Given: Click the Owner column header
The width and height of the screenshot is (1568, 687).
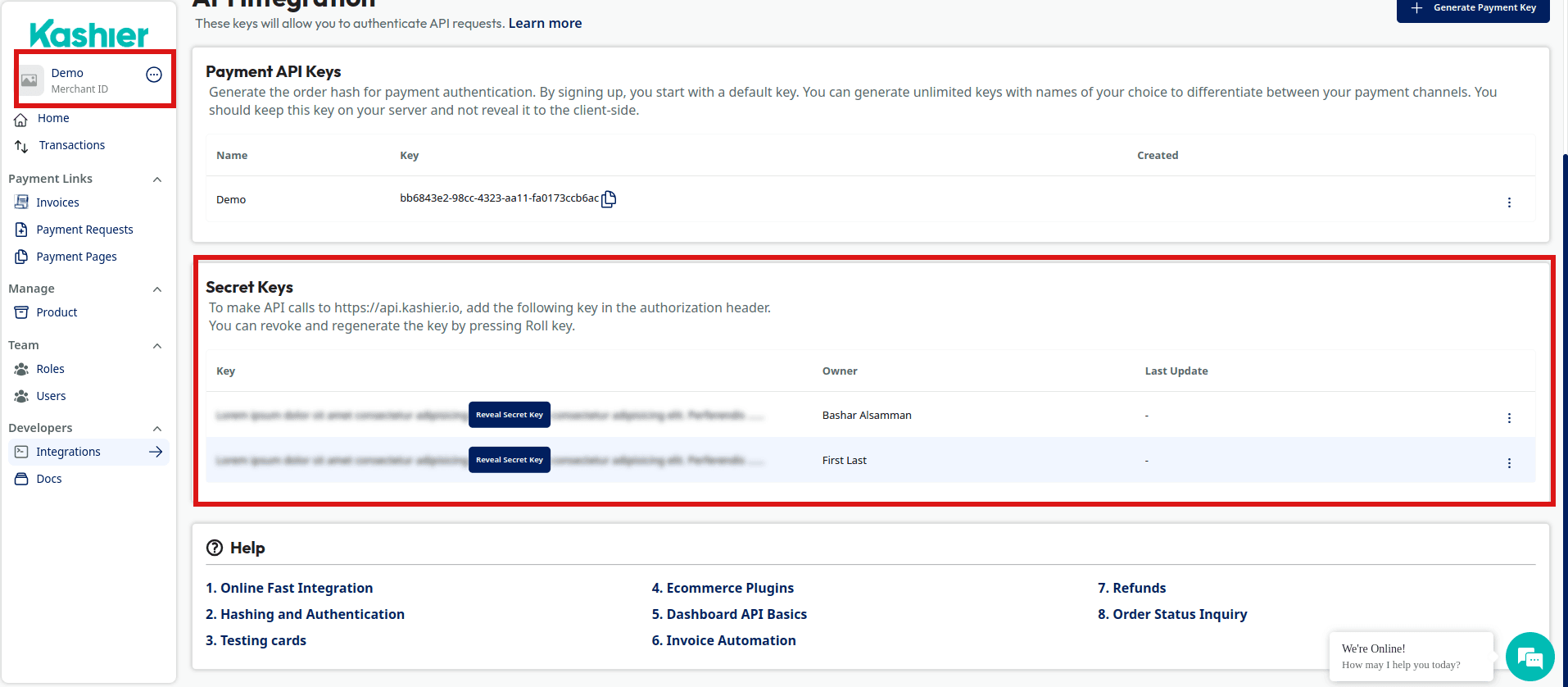Looking at the screenshot, I should (x=840, y=371).
